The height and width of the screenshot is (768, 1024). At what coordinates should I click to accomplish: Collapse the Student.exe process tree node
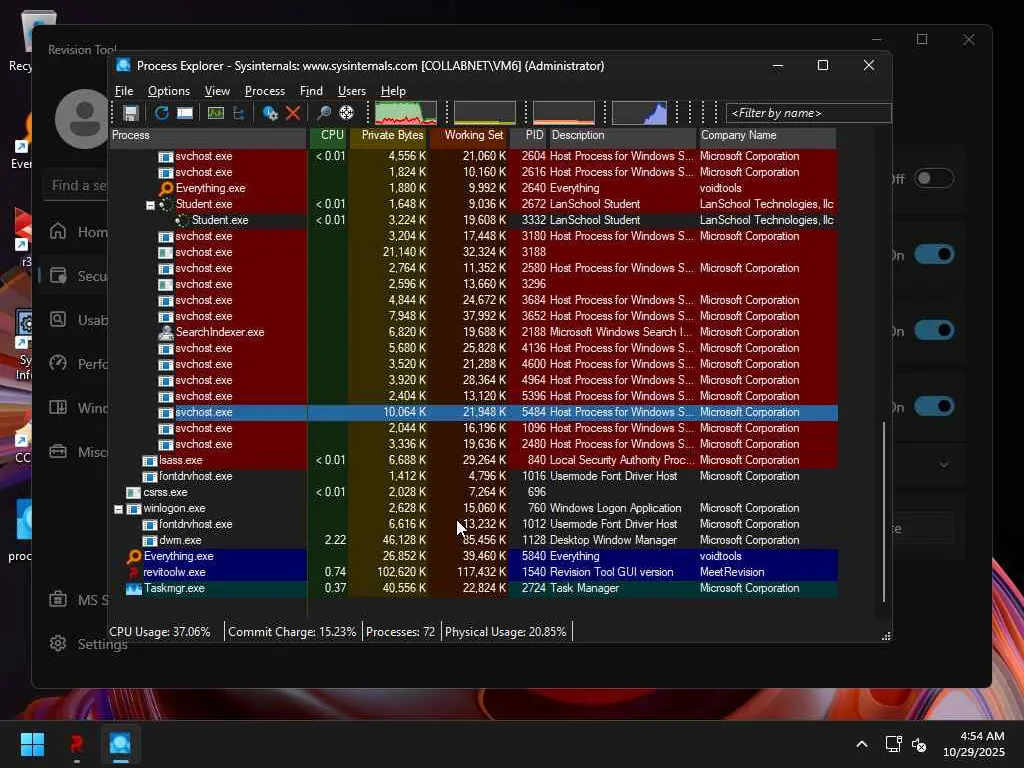(x=150, y=205)
